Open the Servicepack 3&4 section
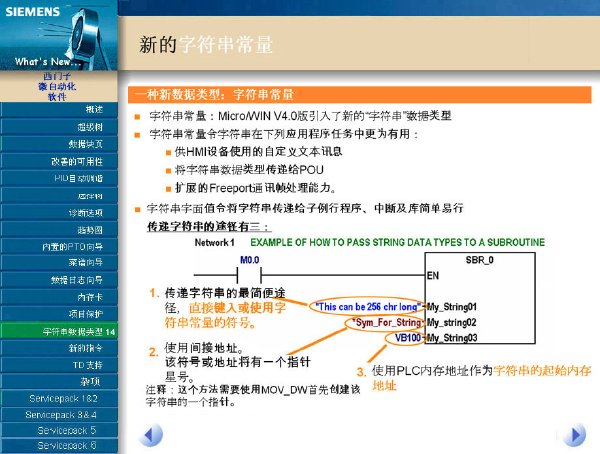This screenshot has height=454, width=600. click(x=59, y=415)
